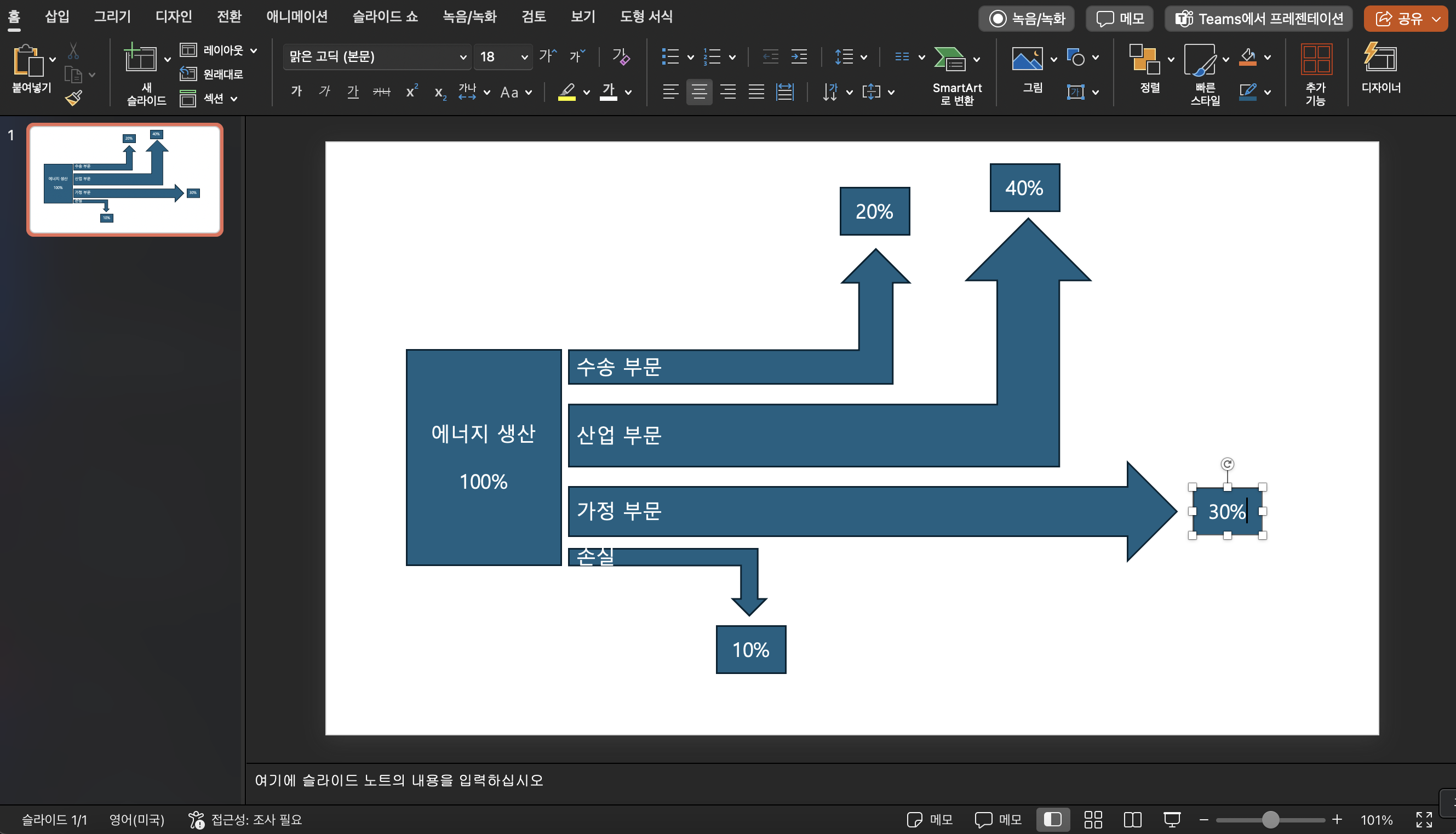
Task: Justify the text
Action: [x=756, y=91]
